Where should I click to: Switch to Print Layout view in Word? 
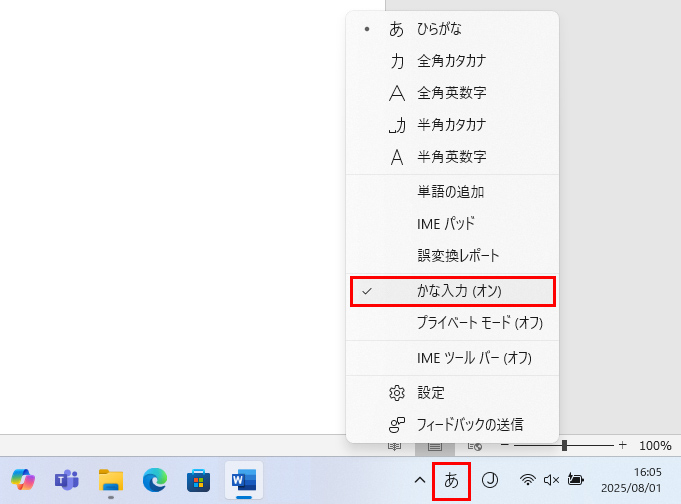click(435, 447)
